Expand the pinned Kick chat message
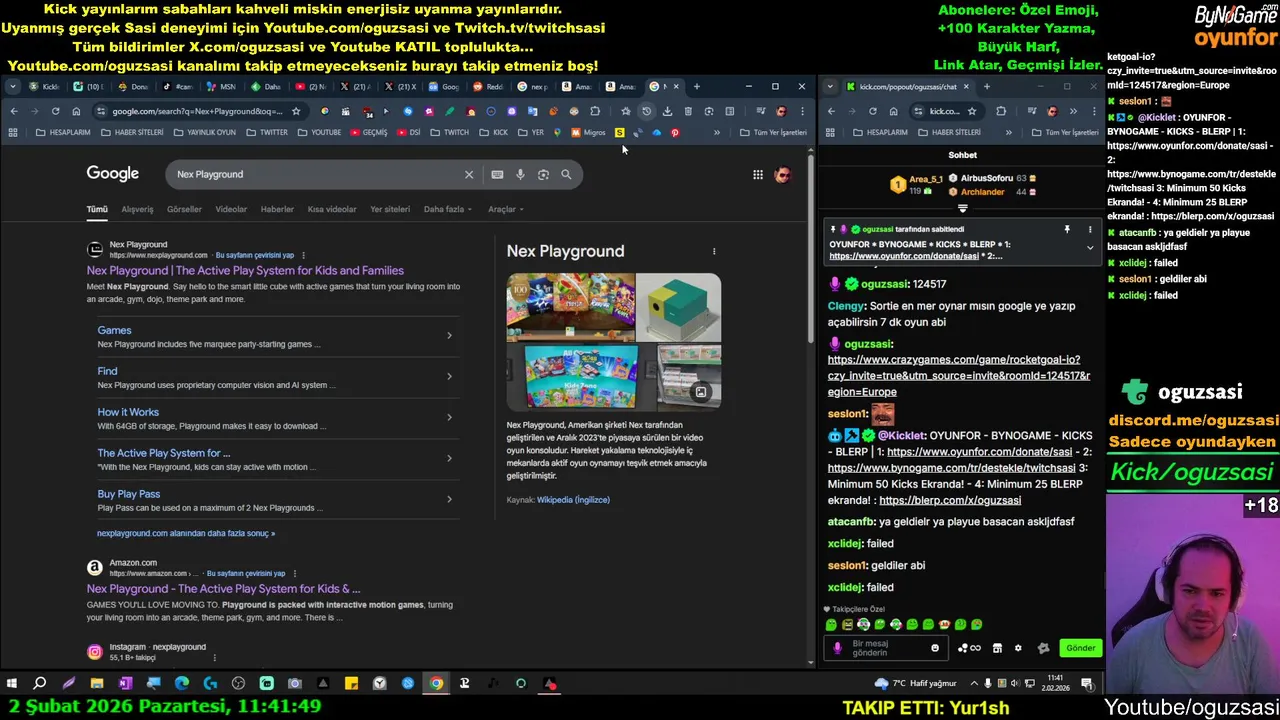The height and width of the screenshot is (720, 1280). click(1090, 247)
